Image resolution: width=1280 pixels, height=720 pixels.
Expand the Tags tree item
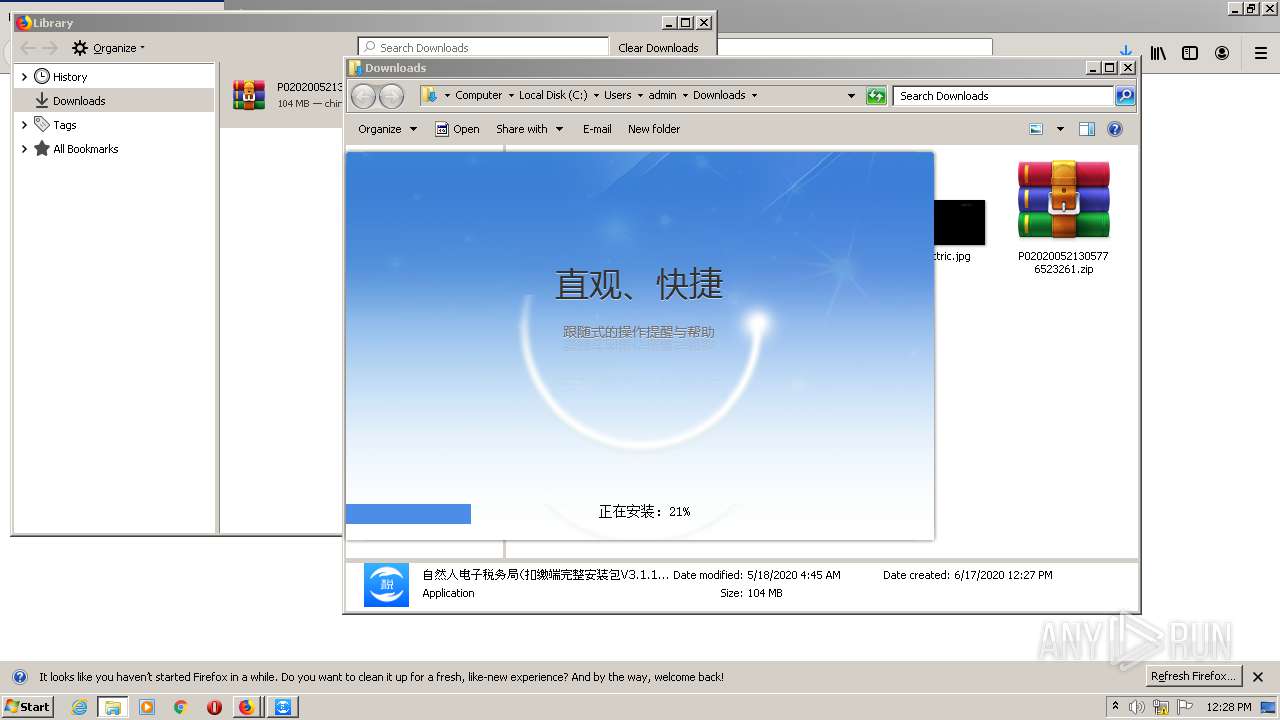24,125
